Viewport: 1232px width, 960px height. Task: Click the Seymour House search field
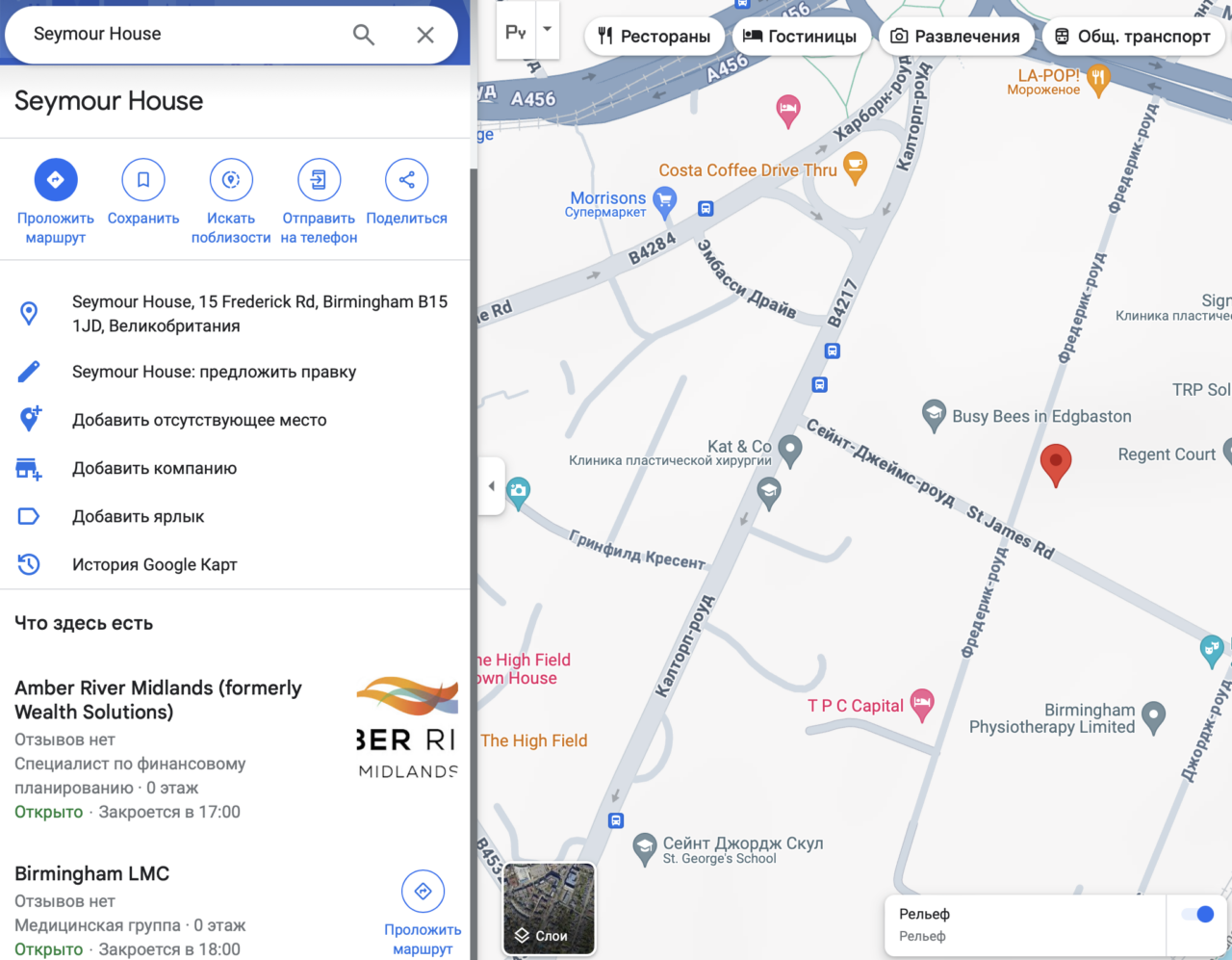click(x=183, y=35)
